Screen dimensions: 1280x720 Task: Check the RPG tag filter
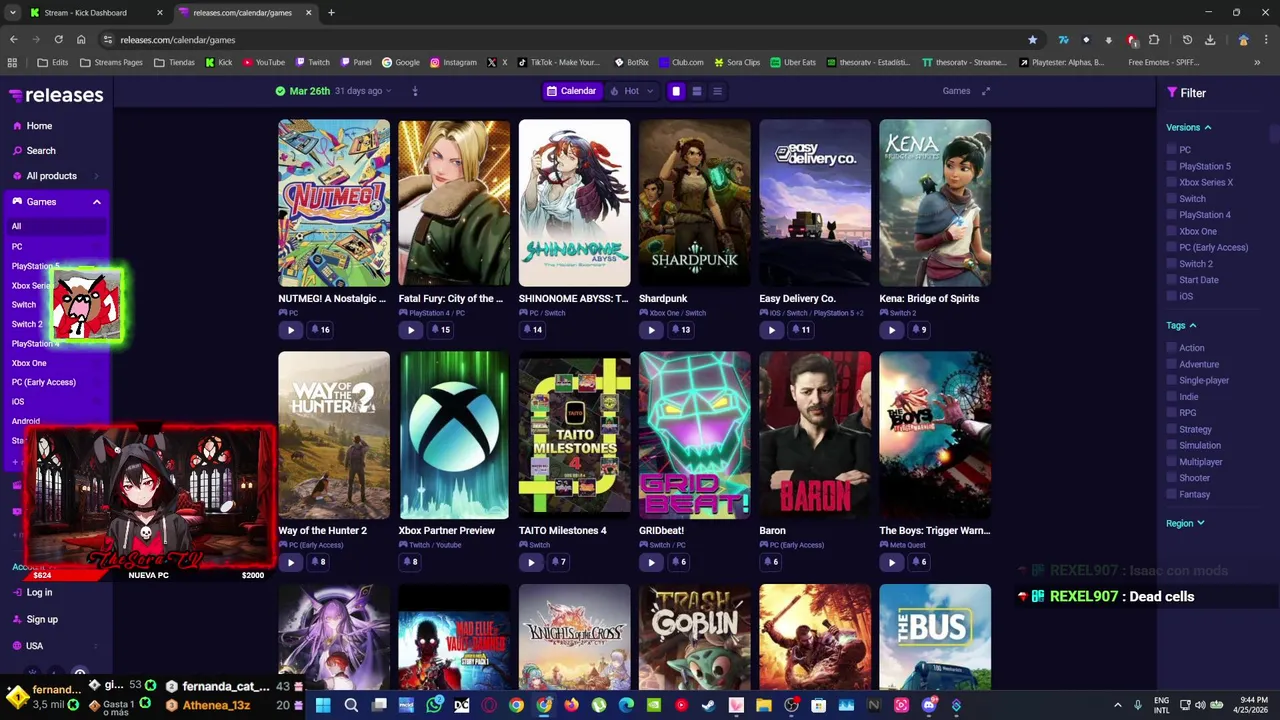pos(1171,413)
